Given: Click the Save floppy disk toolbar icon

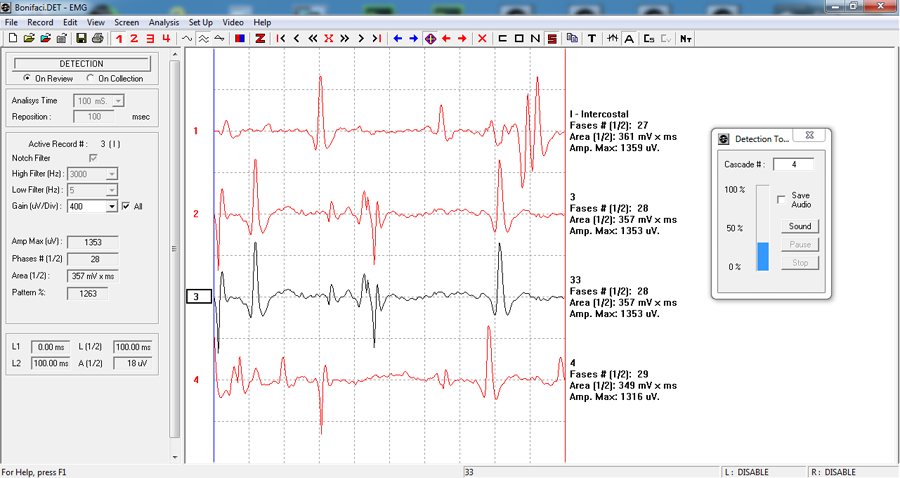Looking at the screenshot, I should [x=81, y=38].
